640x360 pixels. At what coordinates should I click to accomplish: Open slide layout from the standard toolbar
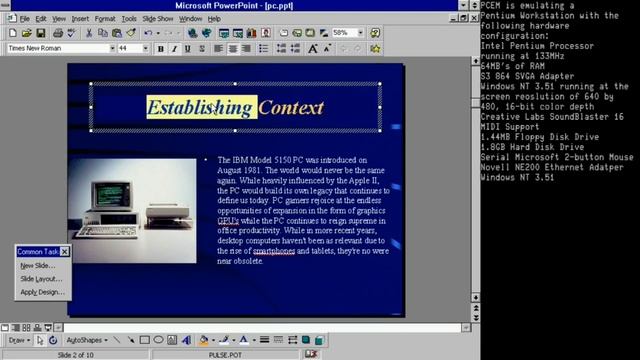click(x=297, y=33)
